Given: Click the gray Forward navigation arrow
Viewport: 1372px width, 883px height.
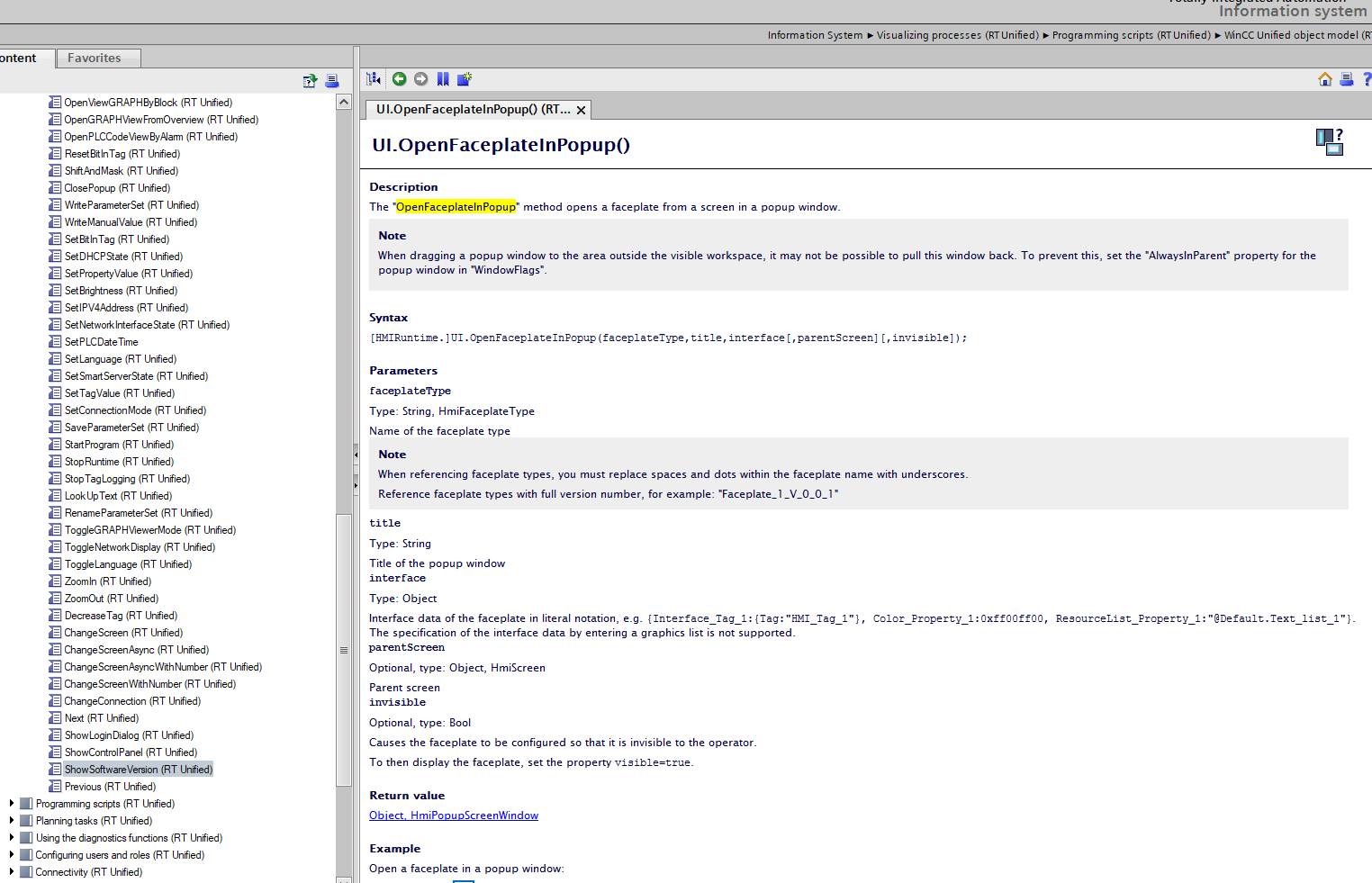Looking at the screenshot, I should [x=420, y=79].
